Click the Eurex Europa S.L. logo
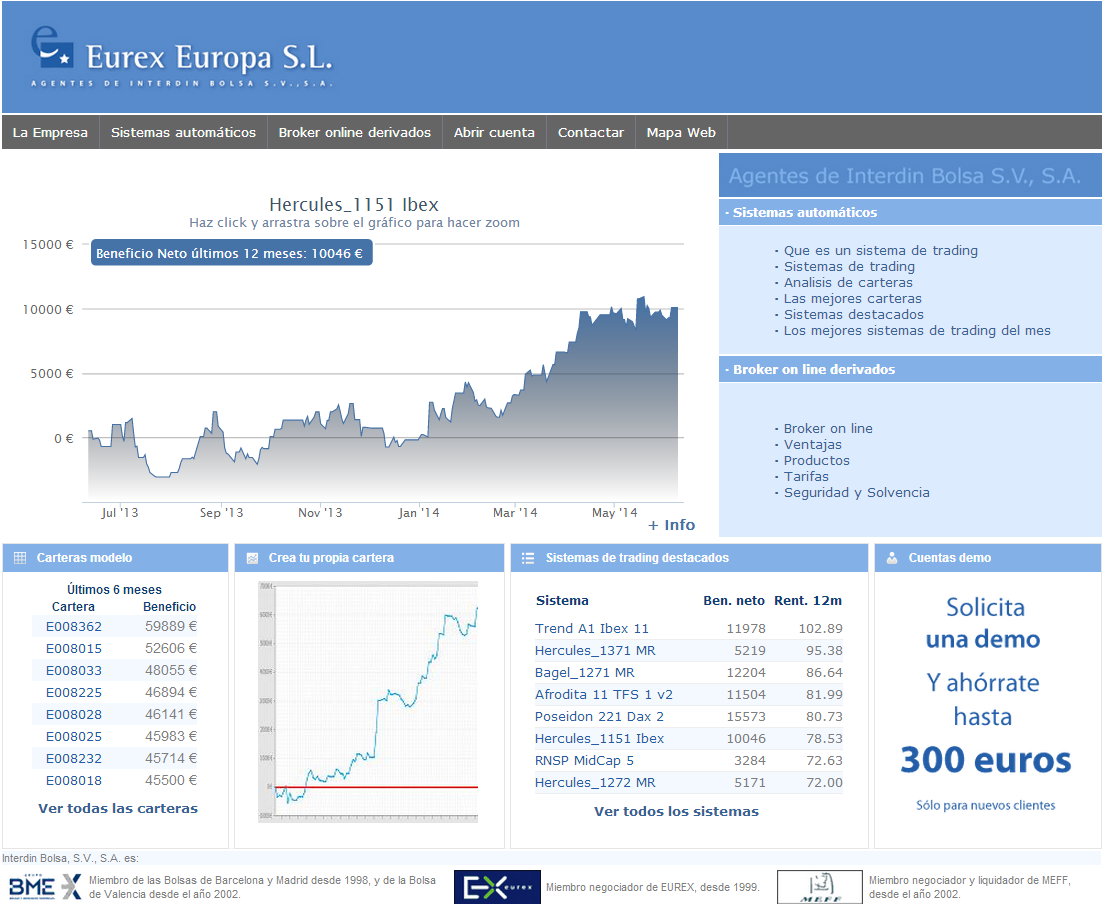 [x=181, y=57]
